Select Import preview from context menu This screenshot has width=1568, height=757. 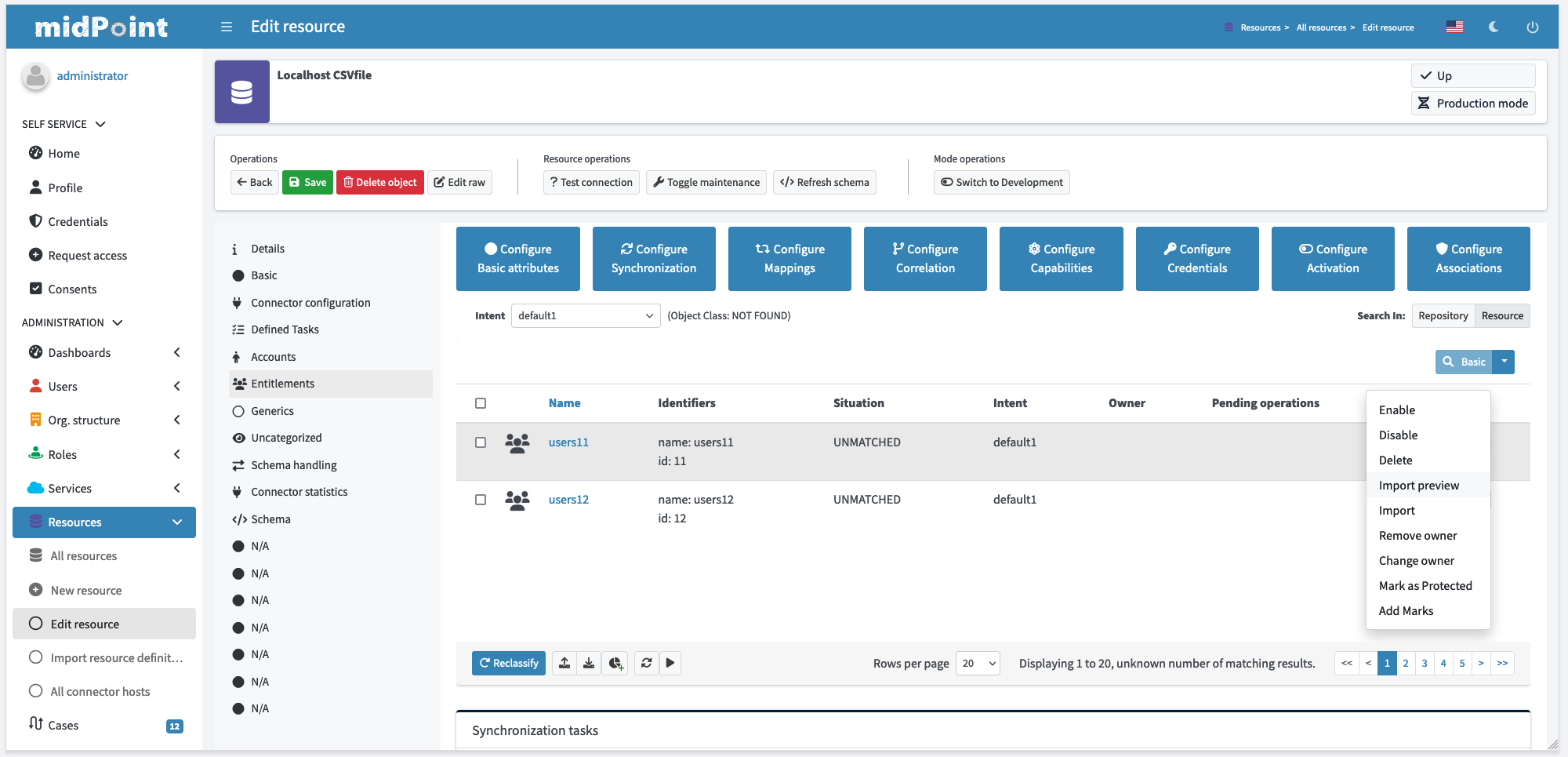(x=1418, y=486)
